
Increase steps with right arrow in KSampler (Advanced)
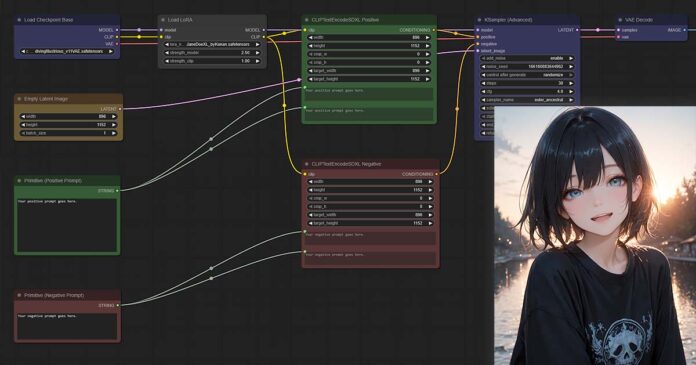pos(571,83)
